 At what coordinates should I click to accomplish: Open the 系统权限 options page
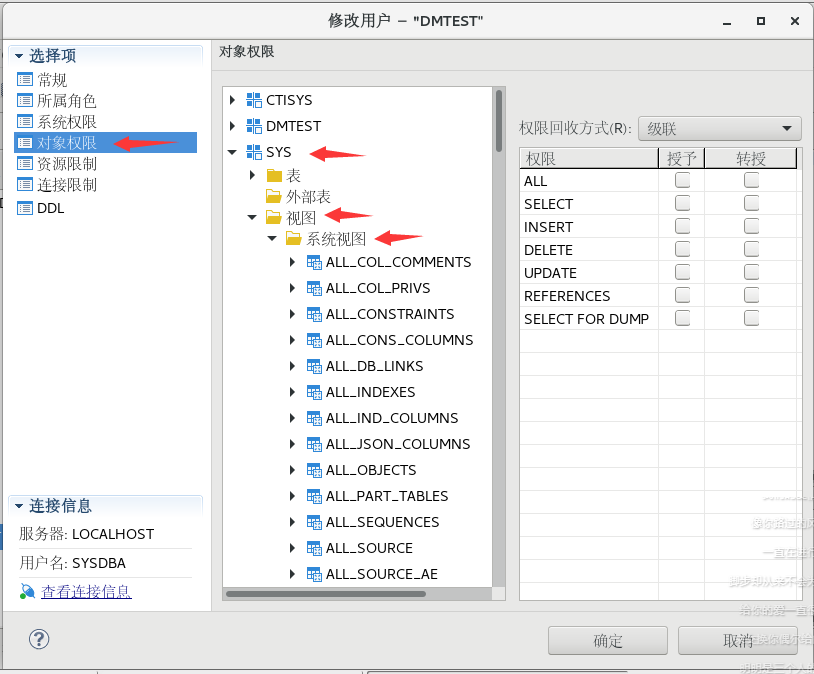tap(66, 122)
